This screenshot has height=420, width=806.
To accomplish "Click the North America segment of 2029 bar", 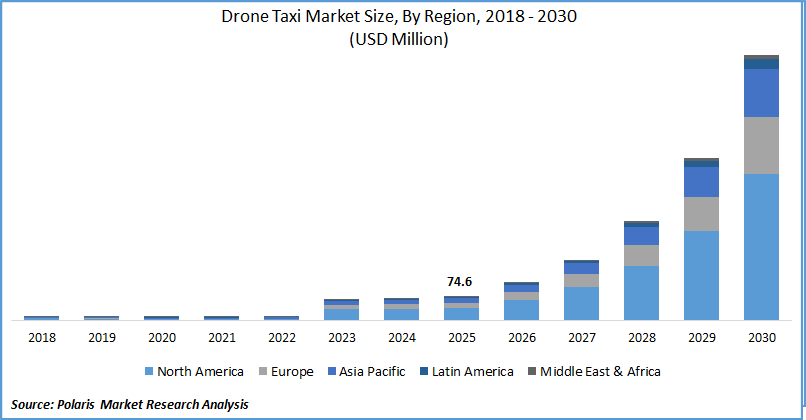I will (701, 276).
